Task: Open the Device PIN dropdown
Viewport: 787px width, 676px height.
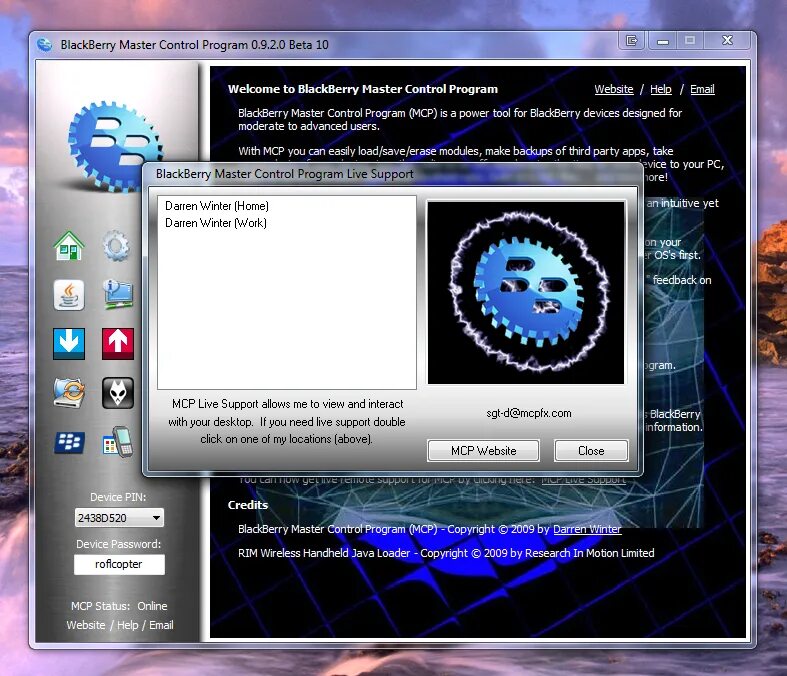Action: coord(119,517)
